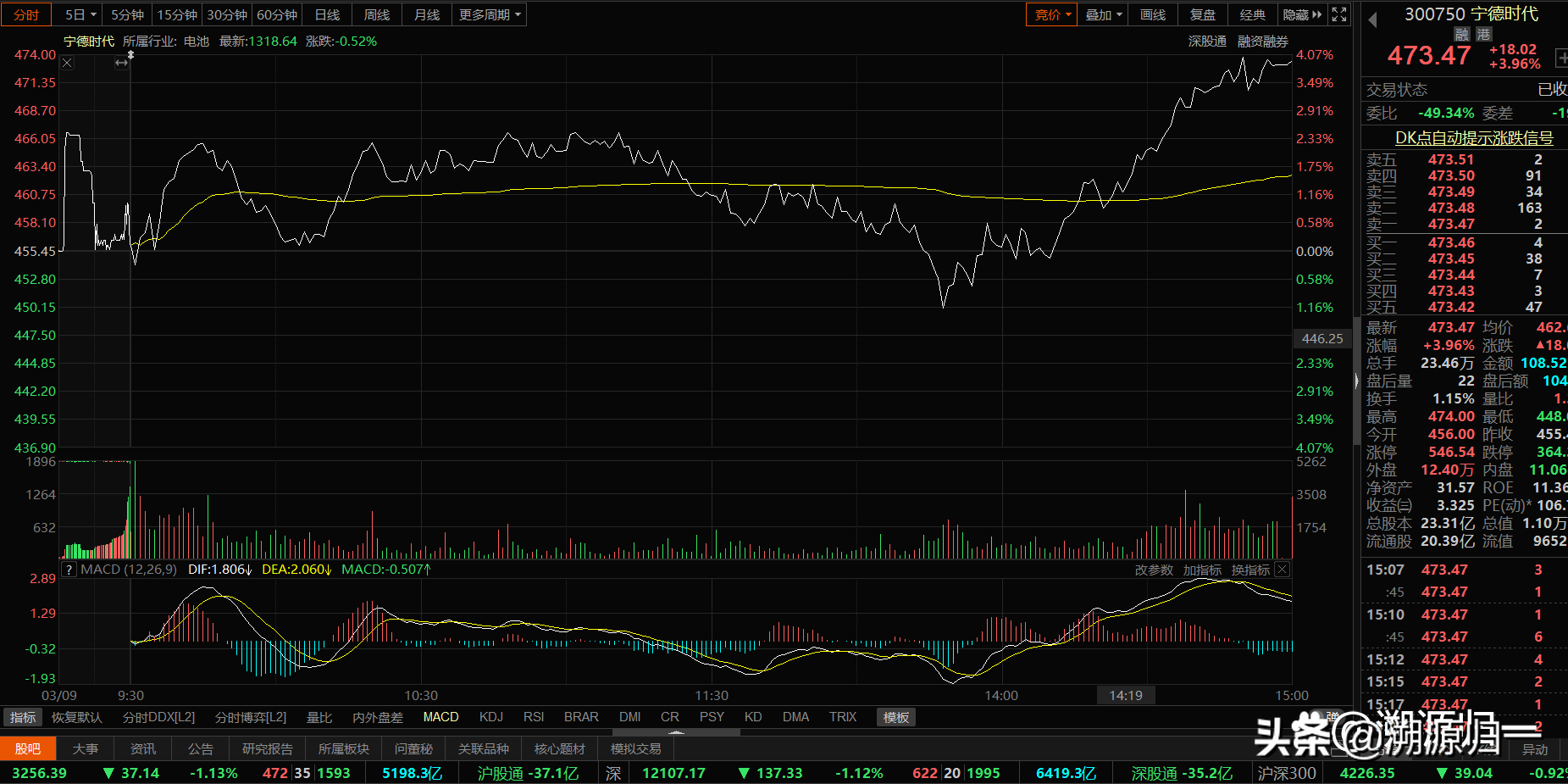Screen dimensions: 1568x784
Task: Select the KDJ indicator
Action: [491, 717]
